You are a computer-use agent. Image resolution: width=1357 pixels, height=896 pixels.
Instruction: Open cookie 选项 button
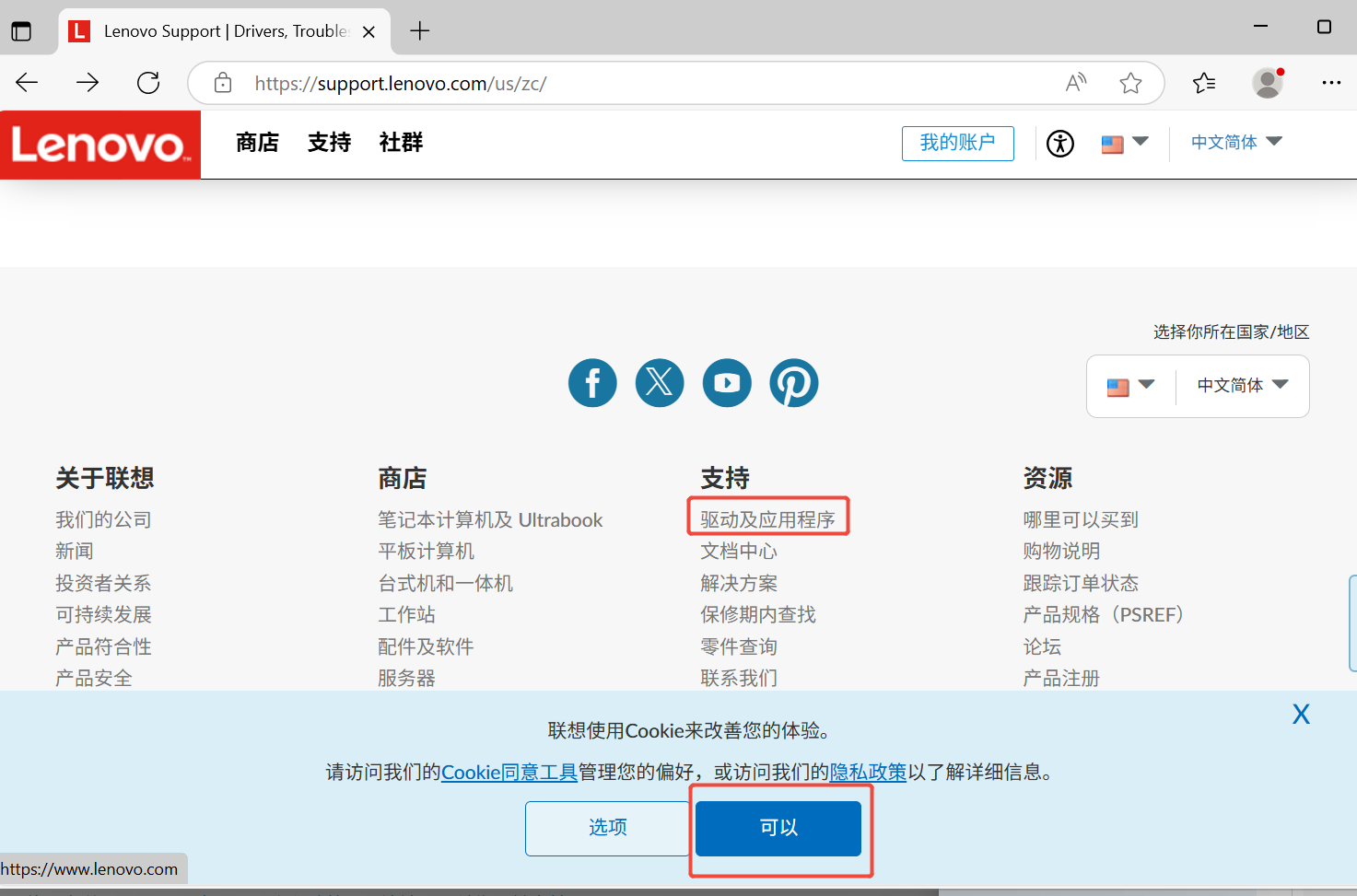pyautogui.click(x=608, y=828)
